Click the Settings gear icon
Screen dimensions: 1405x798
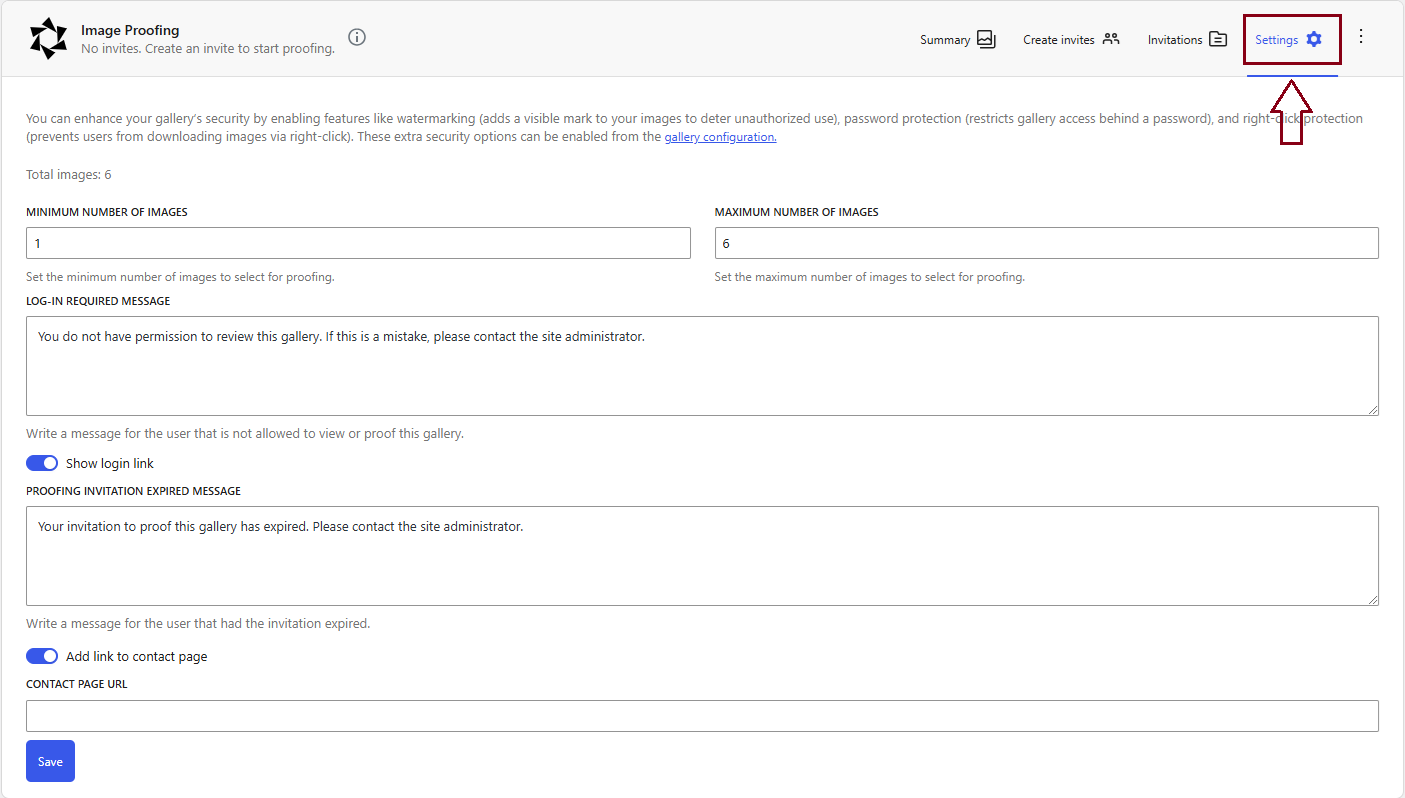click(x=1314, y=40)
